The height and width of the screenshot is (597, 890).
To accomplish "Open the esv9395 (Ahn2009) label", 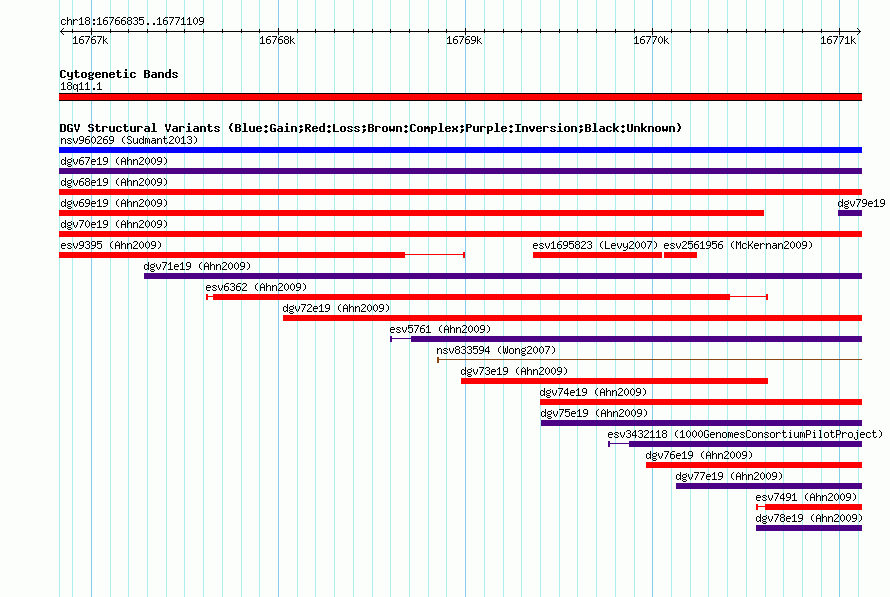I will (x=111, y=245).
